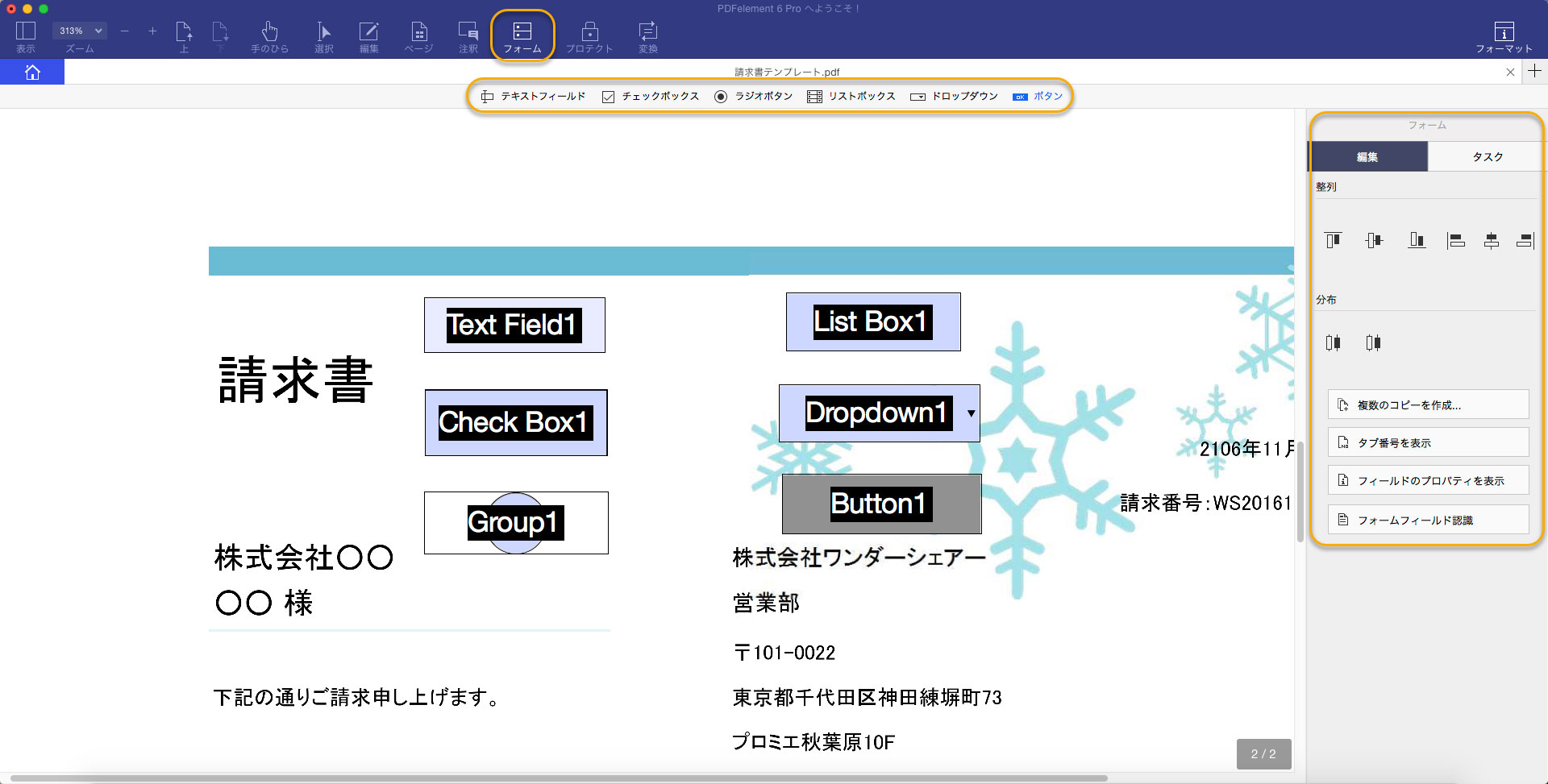Open the 313% zoom level dropdown
This screenshot has height=784, width=1548.
[x=79, y=31]
